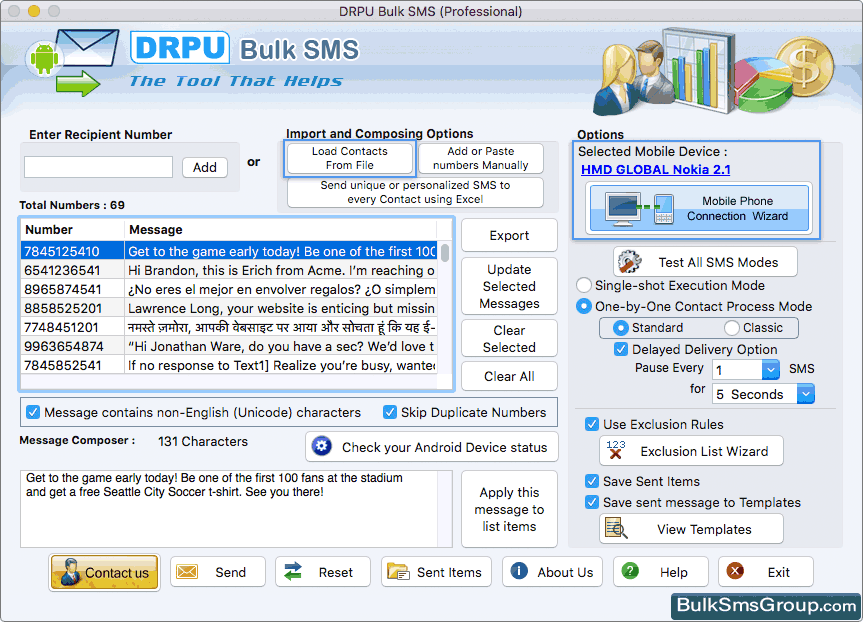Select row with number 8858525201
Image resolution: width=863 pixels, height=622 pixels.
[228, 308]
